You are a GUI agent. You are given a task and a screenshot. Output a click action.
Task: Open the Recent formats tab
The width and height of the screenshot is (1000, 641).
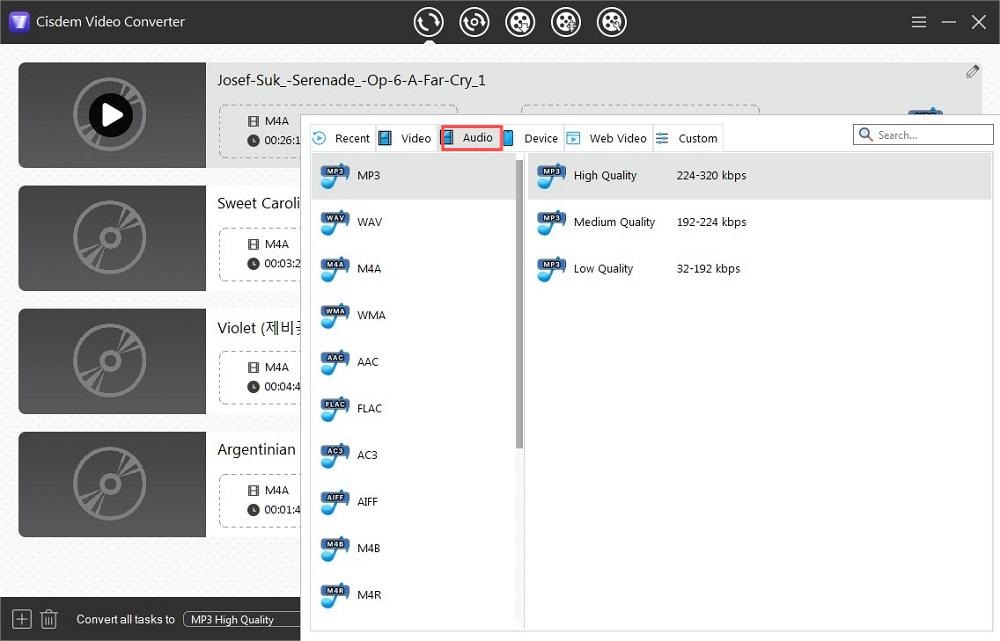342,138
